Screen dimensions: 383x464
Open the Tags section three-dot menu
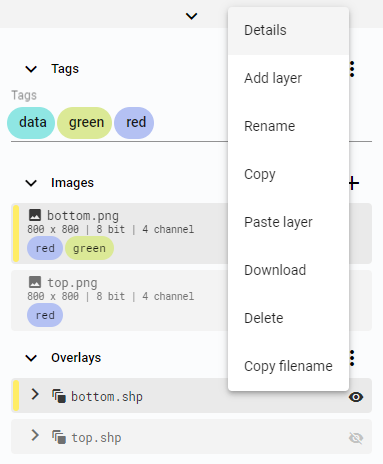[352, 69]
